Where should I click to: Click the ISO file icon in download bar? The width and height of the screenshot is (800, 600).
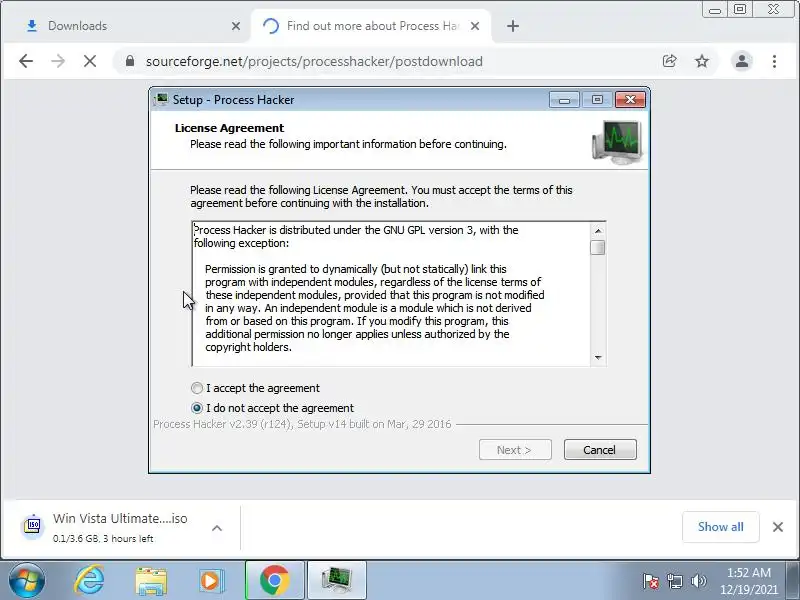click(33, 527)
